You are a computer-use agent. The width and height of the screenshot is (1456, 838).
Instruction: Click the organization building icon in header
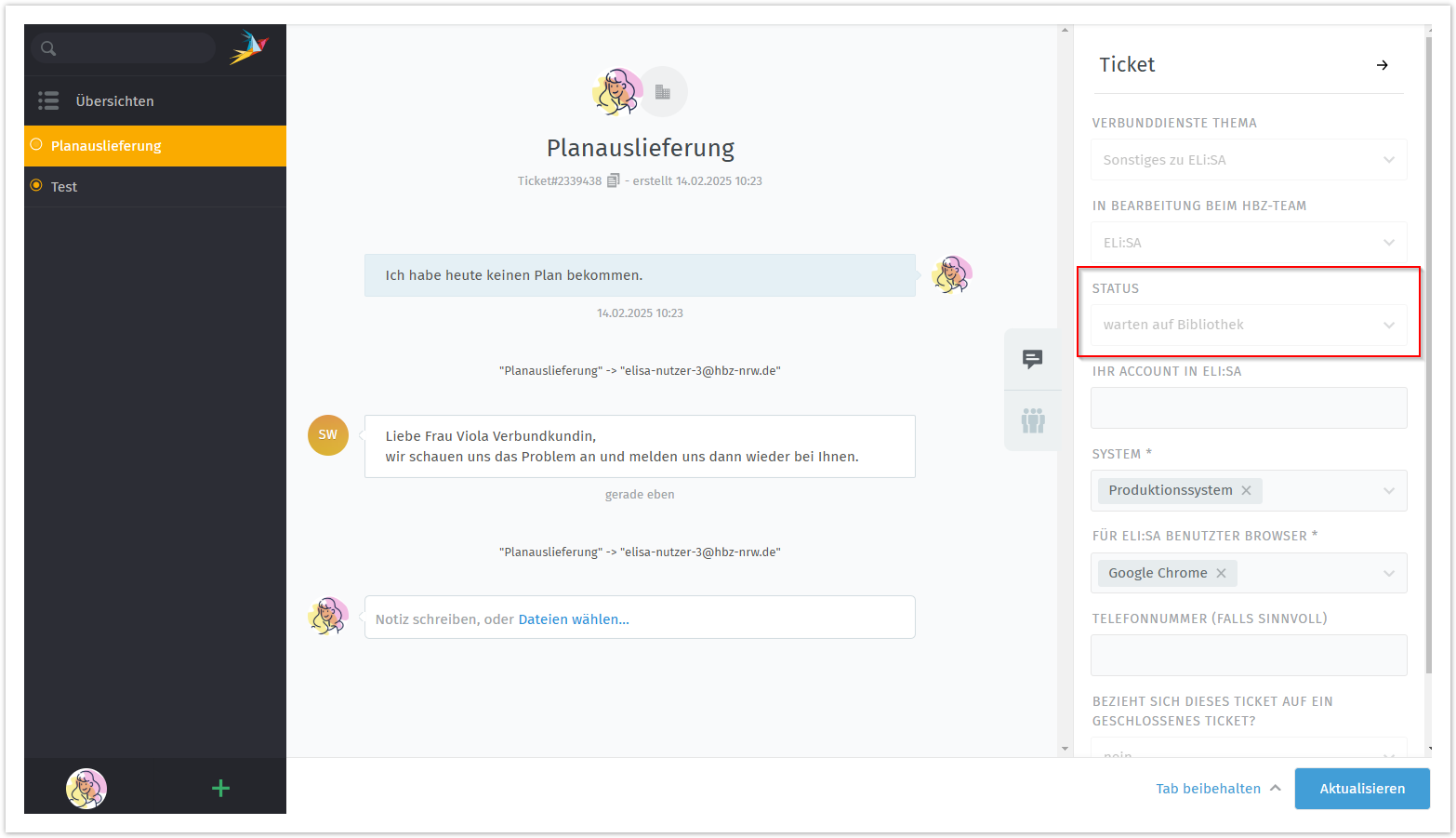pos(663,92)
